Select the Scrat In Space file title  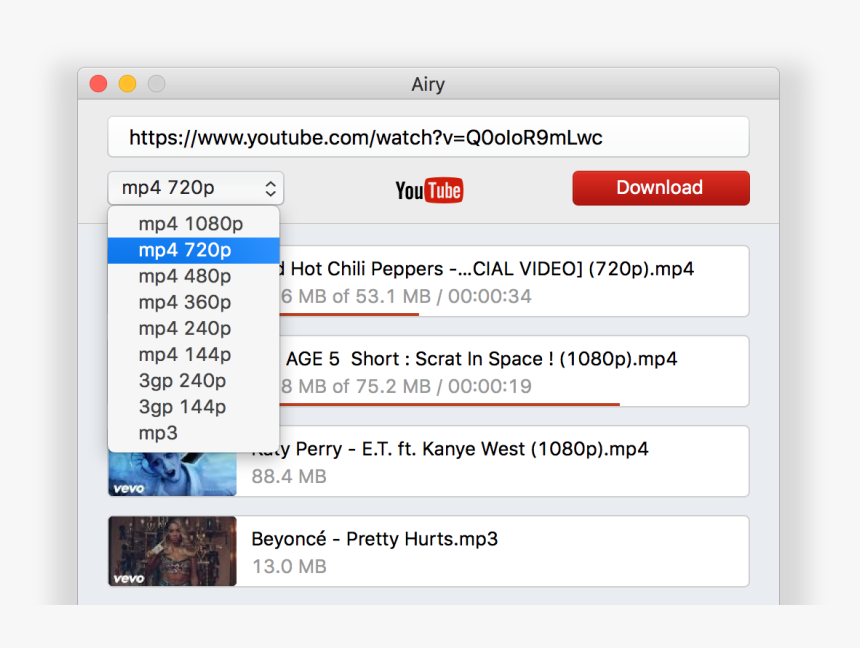(x=481, y=359)
